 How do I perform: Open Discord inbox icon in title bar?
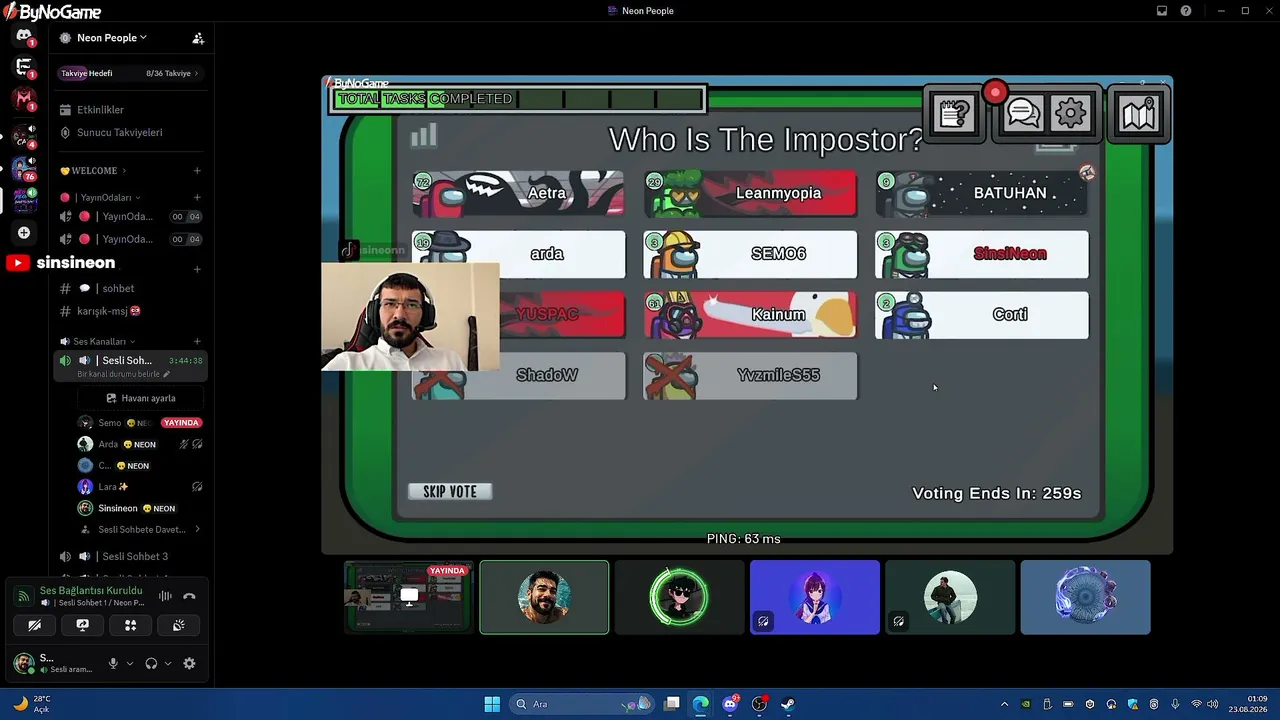(1162, 11)
